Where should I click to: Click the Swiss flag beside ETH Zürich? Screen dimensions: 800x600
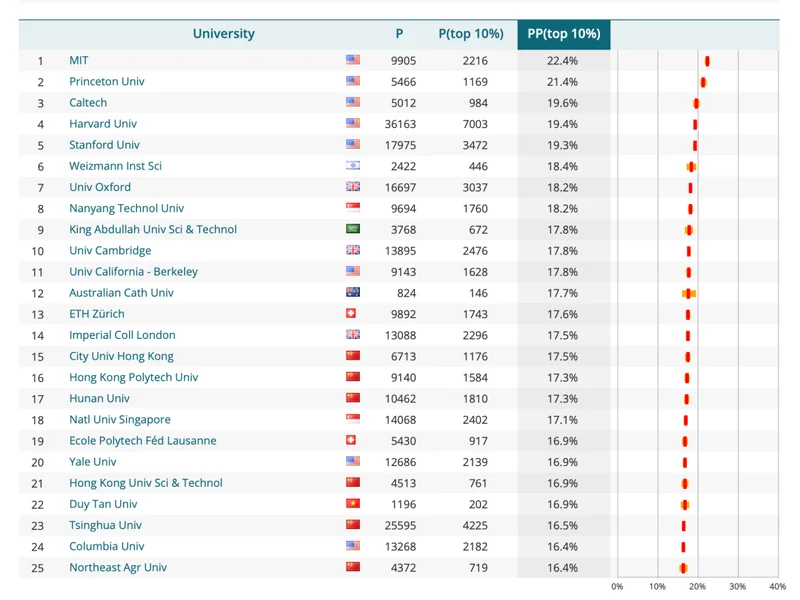point(352,314)
